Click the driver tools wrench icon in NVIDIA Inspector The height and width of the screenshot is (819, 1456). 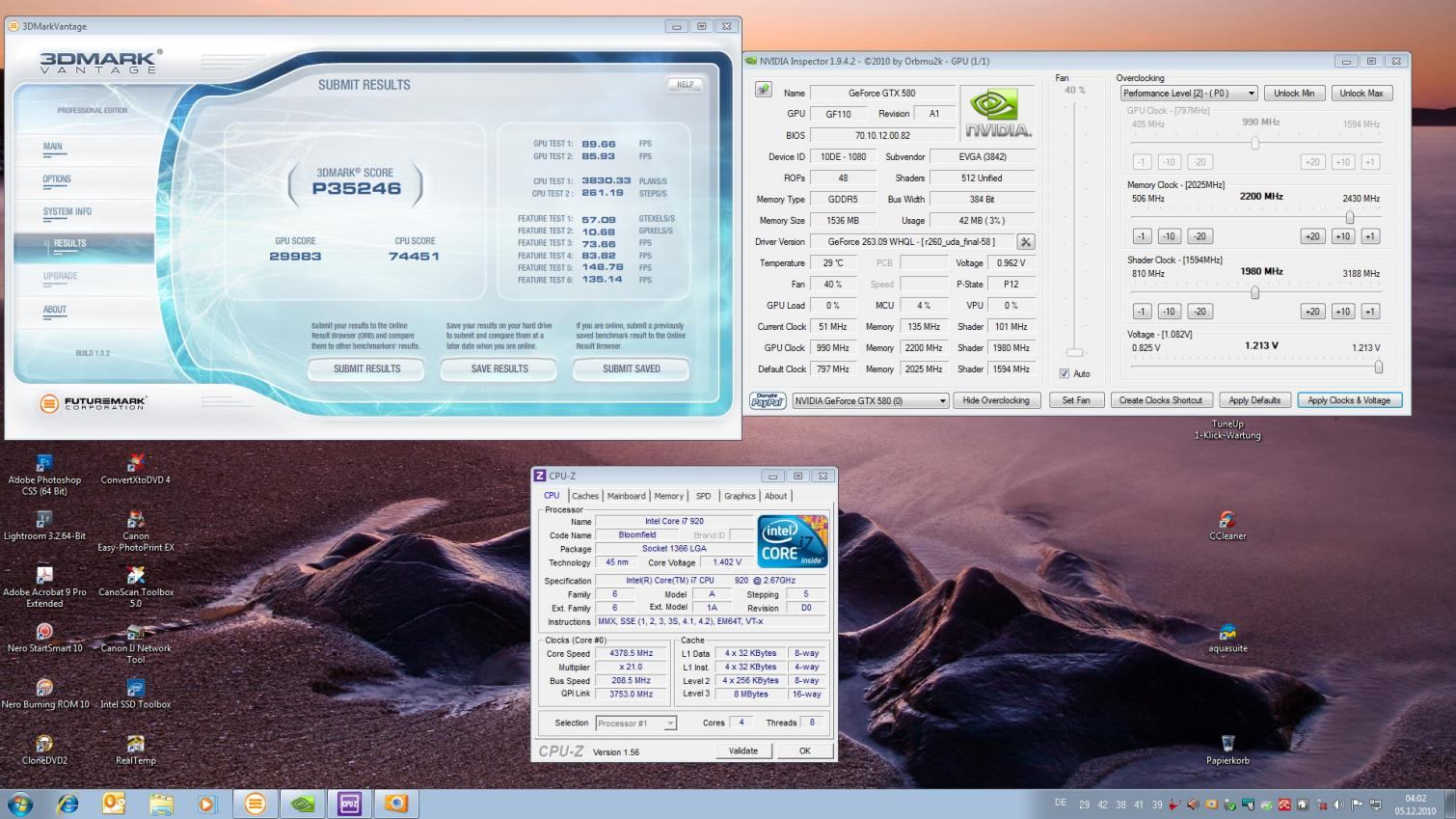pyautogui.click(x=1026, y=242)
